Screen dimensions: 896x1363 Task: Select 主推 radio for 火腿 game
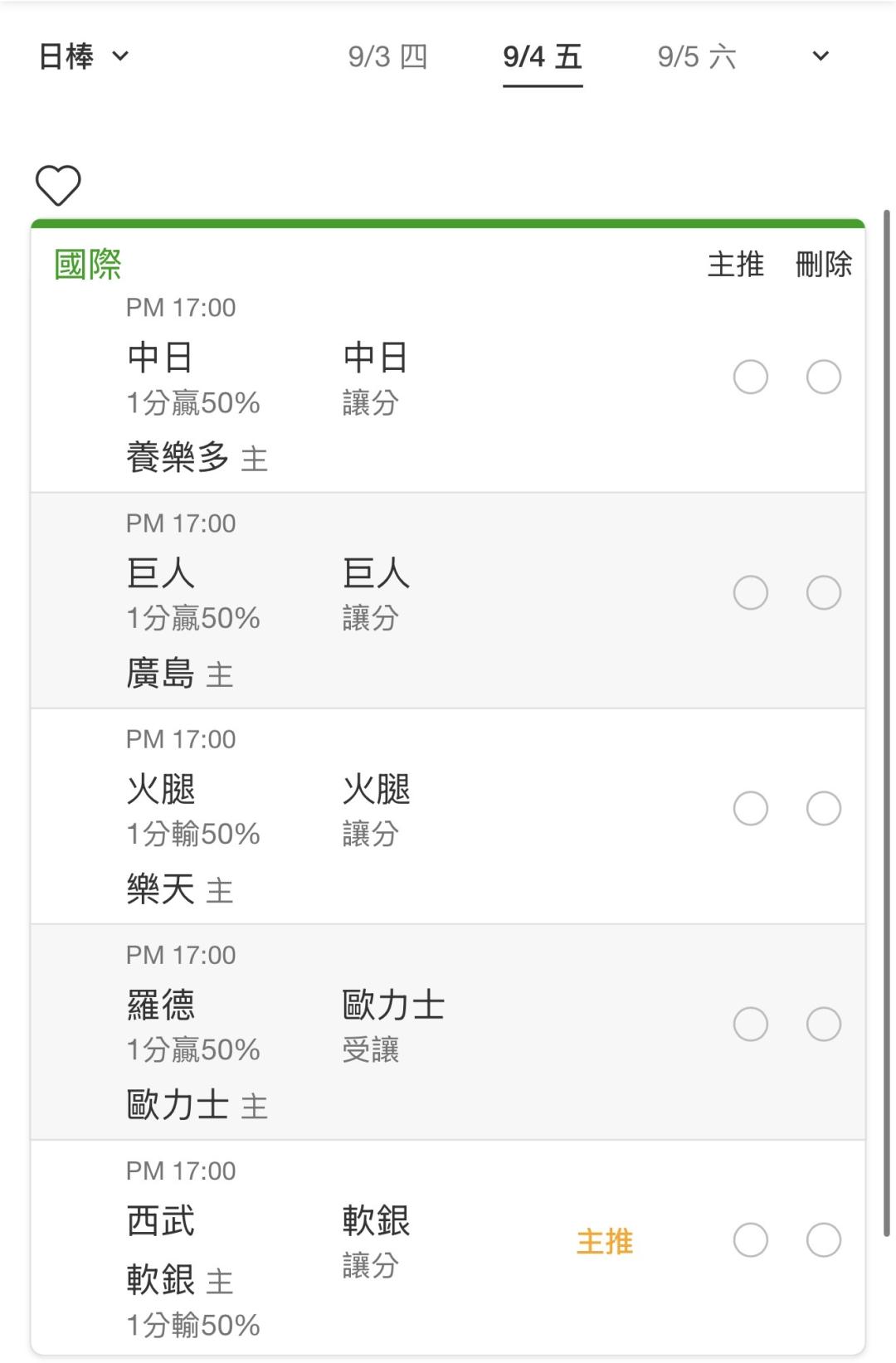(x=751, y=808)
